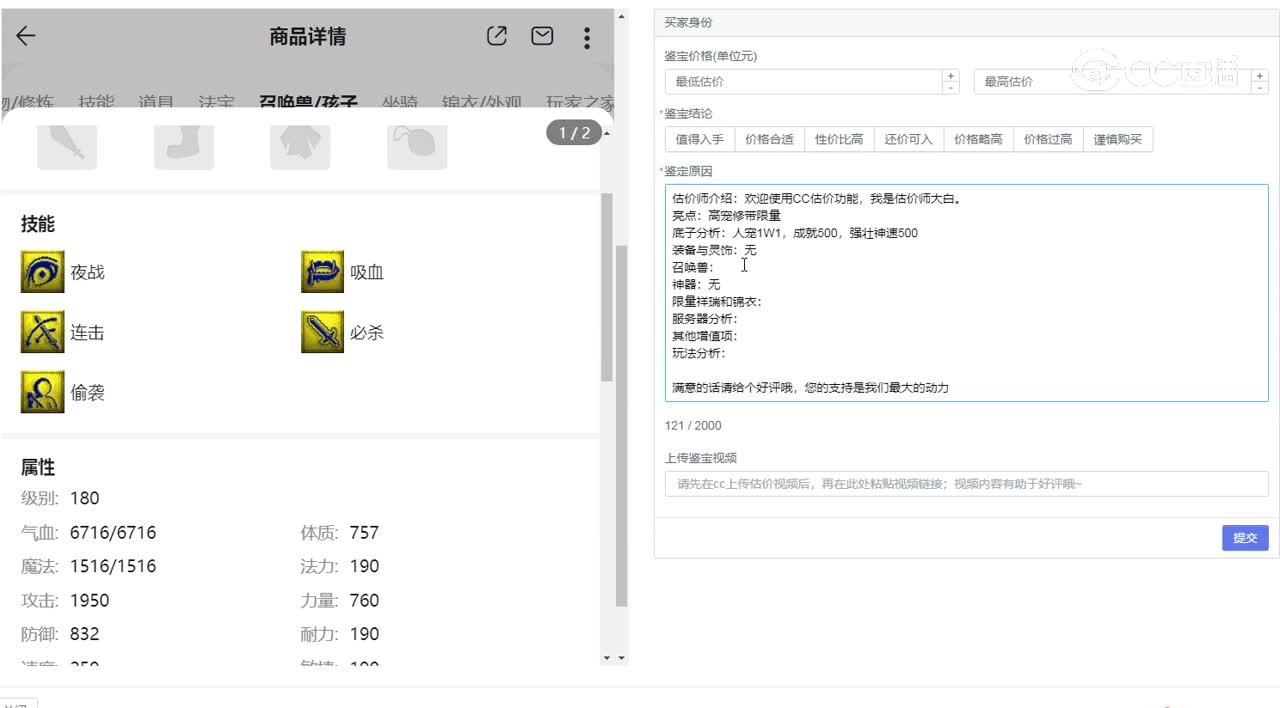Click the 上传鉴宝视频 link input field
The width and height of the screenshot is (1280, 708).
[965, 484]
